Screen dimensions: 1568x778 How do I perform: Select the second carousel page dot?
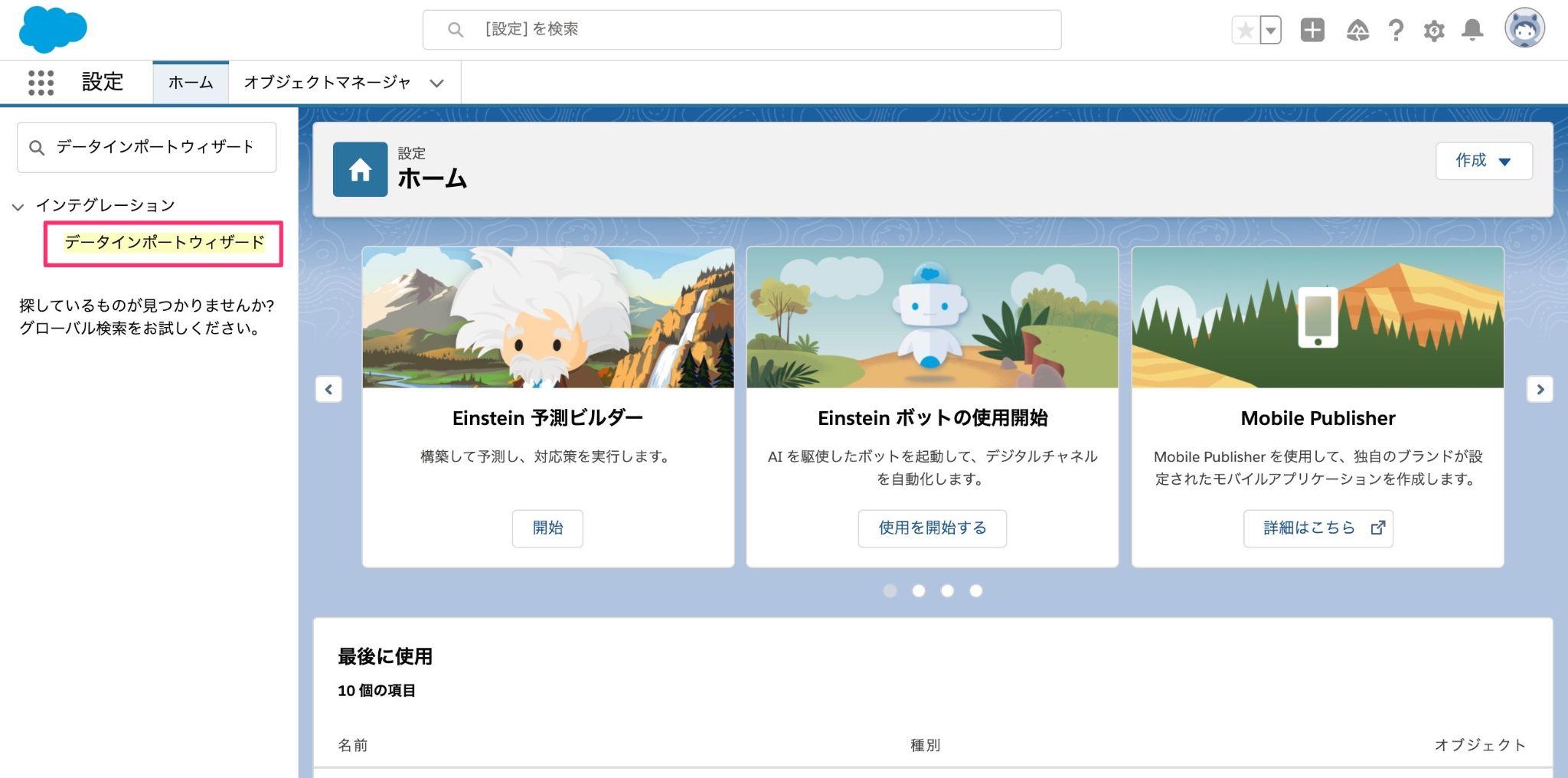click(x=919, y=590)
